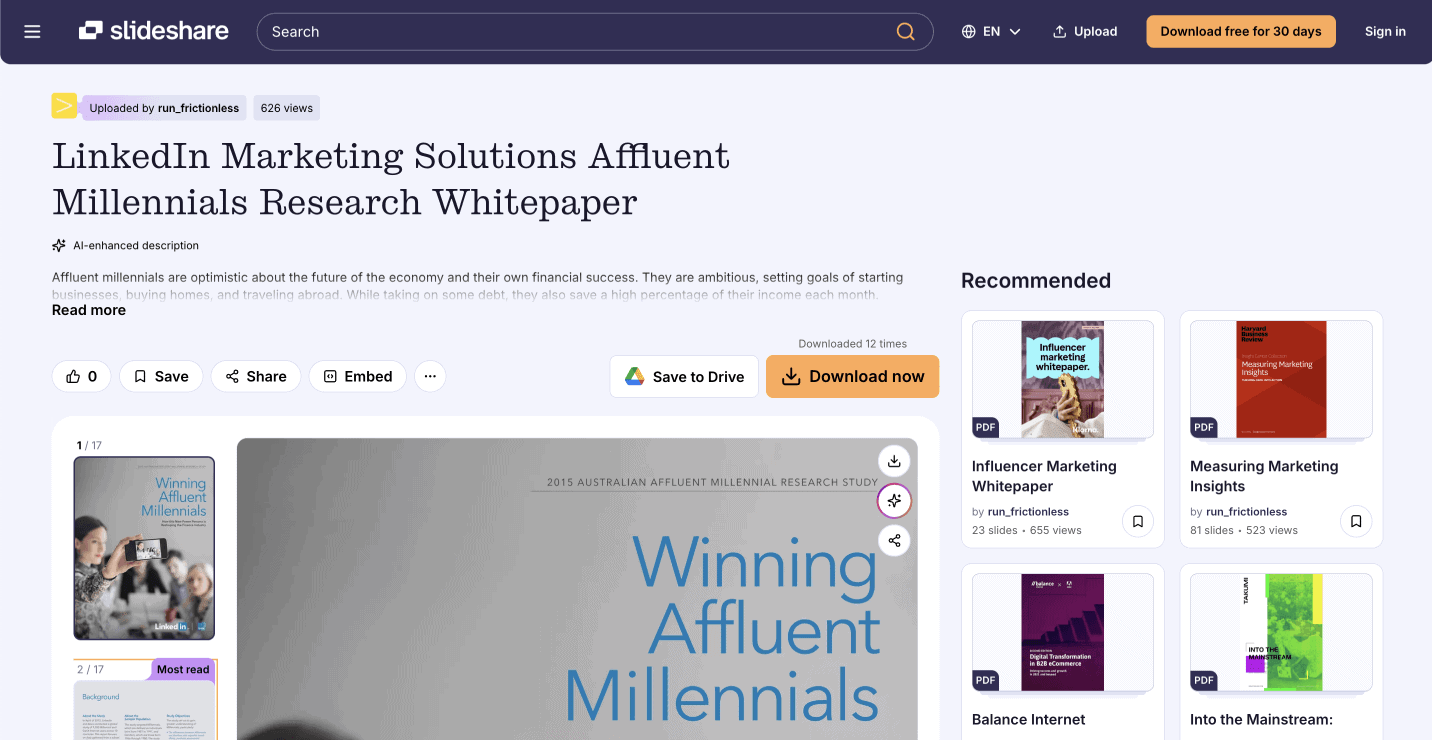Click the Most read badge
The width and height of the screenshot is (1432, 740).
tap(183, 670)
